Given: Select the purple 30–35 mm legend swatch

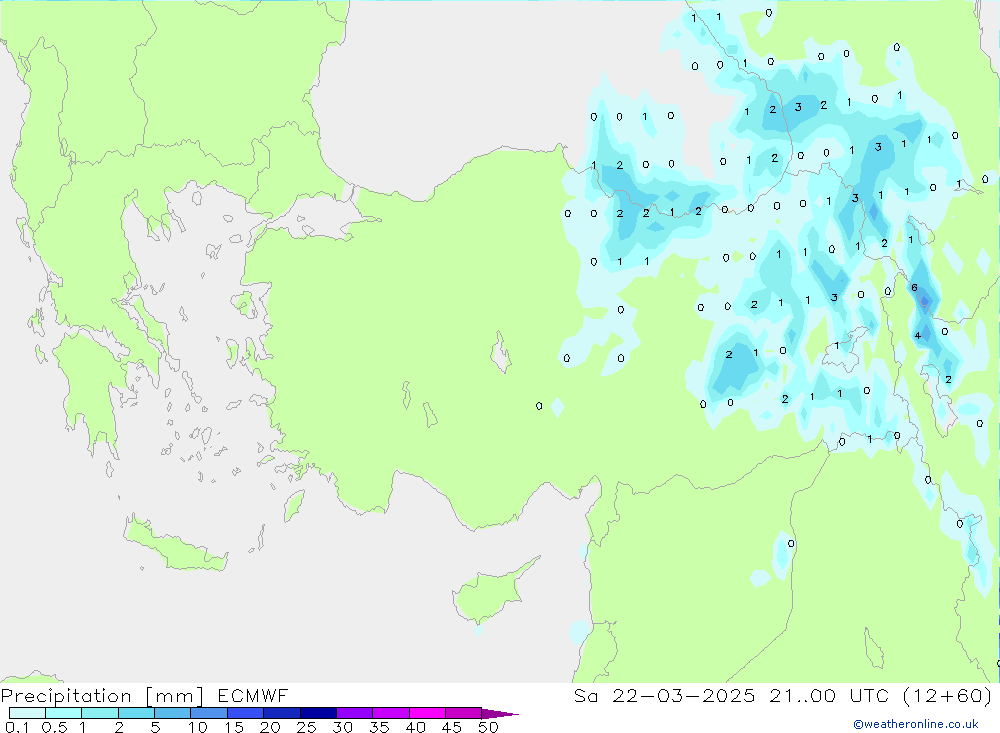Looking at the screenshot, I should coord(354,713).
